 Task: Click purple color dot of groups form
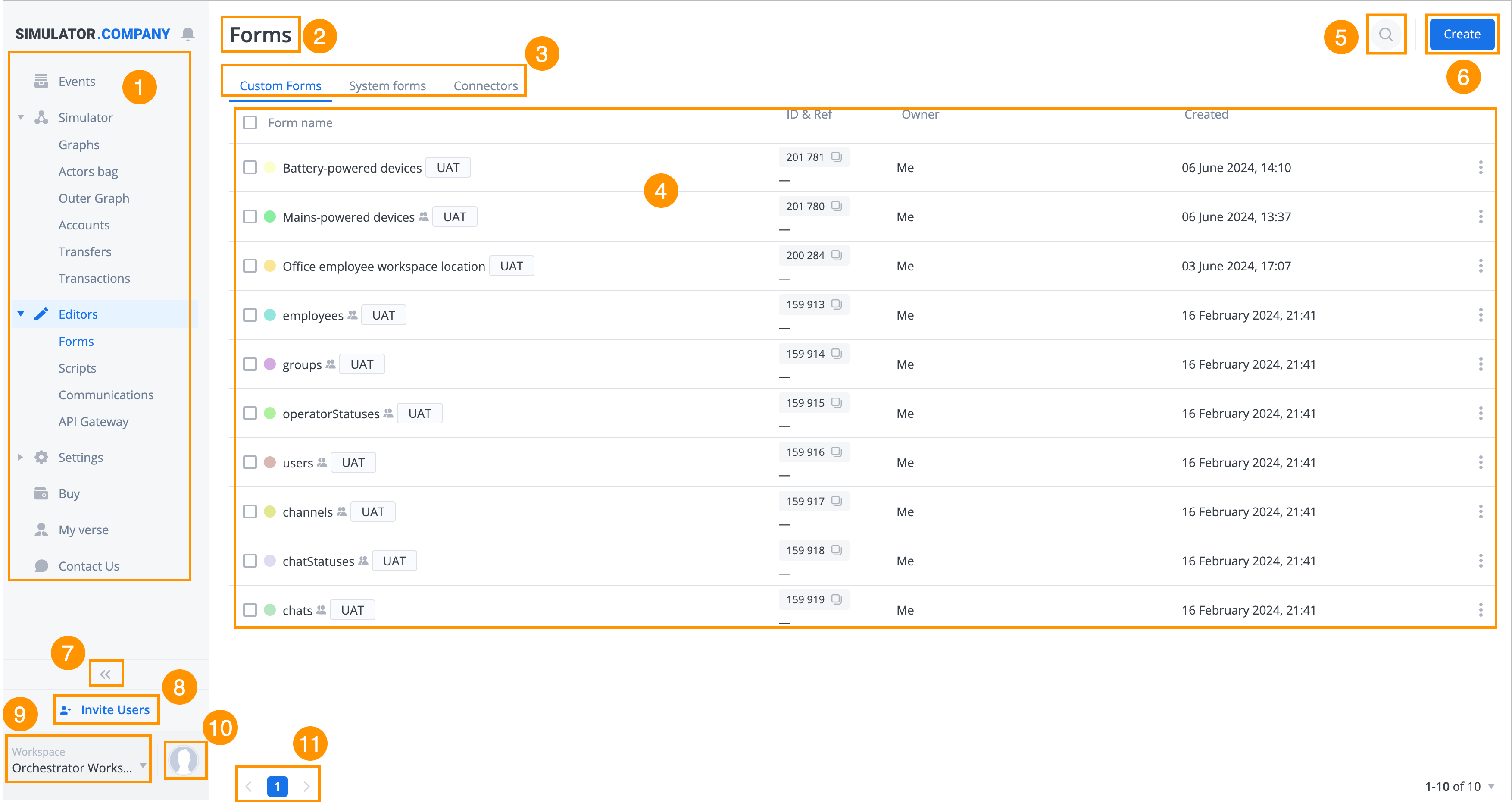click(x=270, y=364)
